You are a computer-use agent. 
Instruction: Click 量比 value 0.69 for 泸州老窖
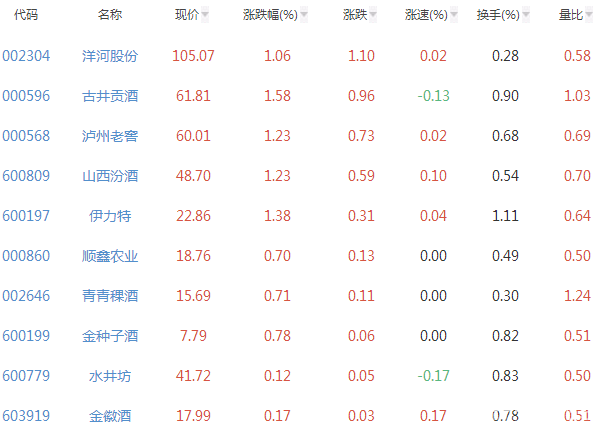tap(577, 136)
